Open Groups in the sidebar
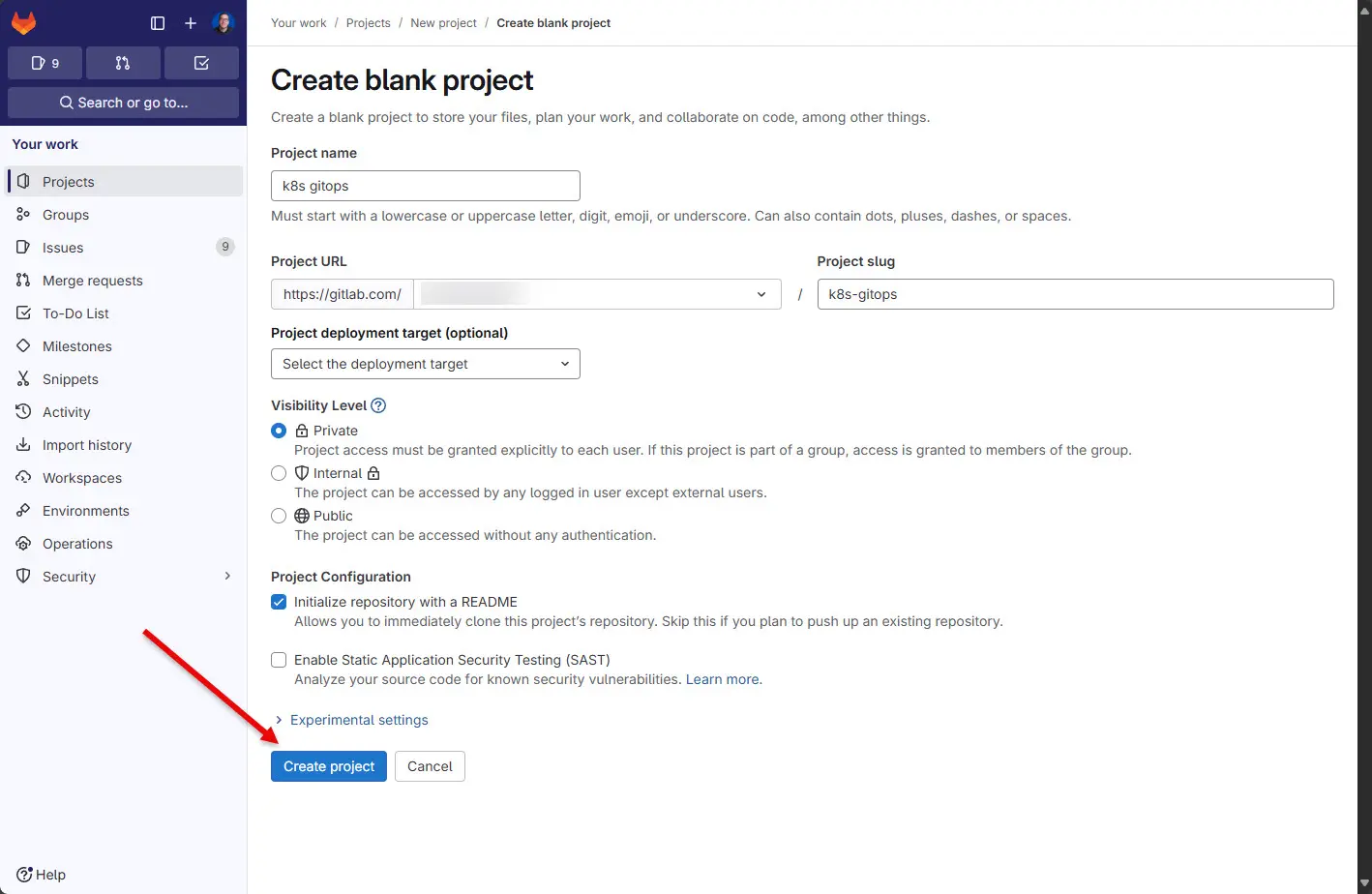1372x894 pixels. tap(66, 215)
